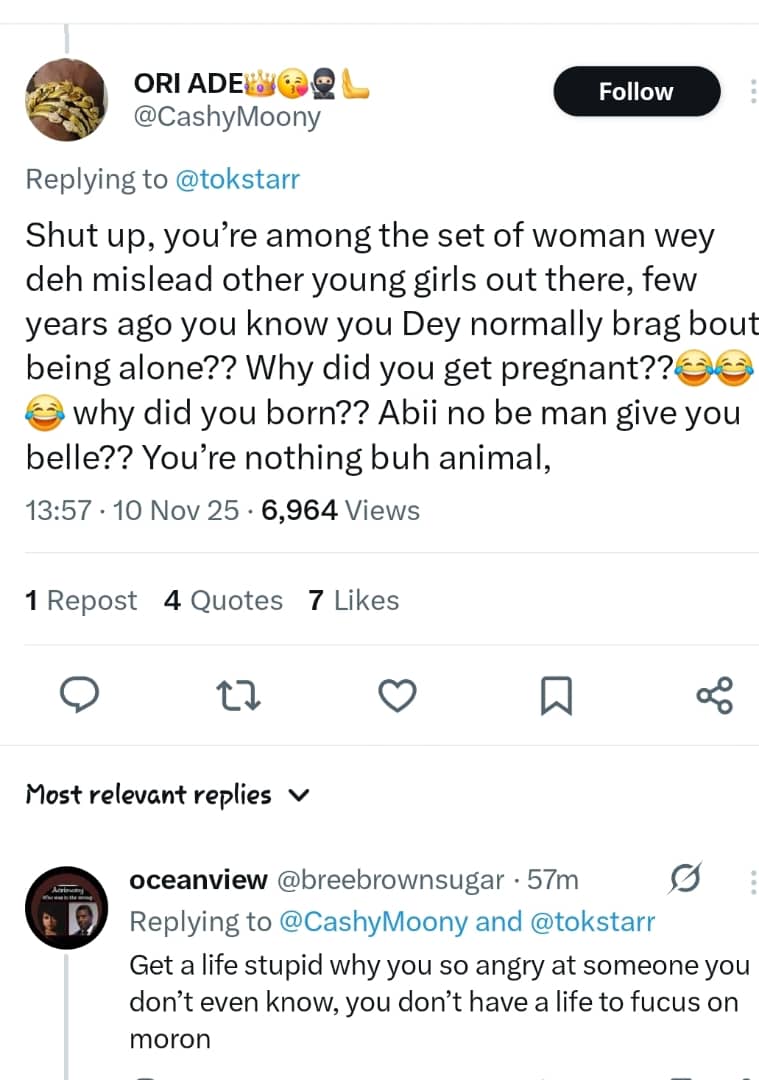Viewport: 759px width, 1080px height.
Task: Open the @tokstarr mention link
Action: tap(240, 179)
